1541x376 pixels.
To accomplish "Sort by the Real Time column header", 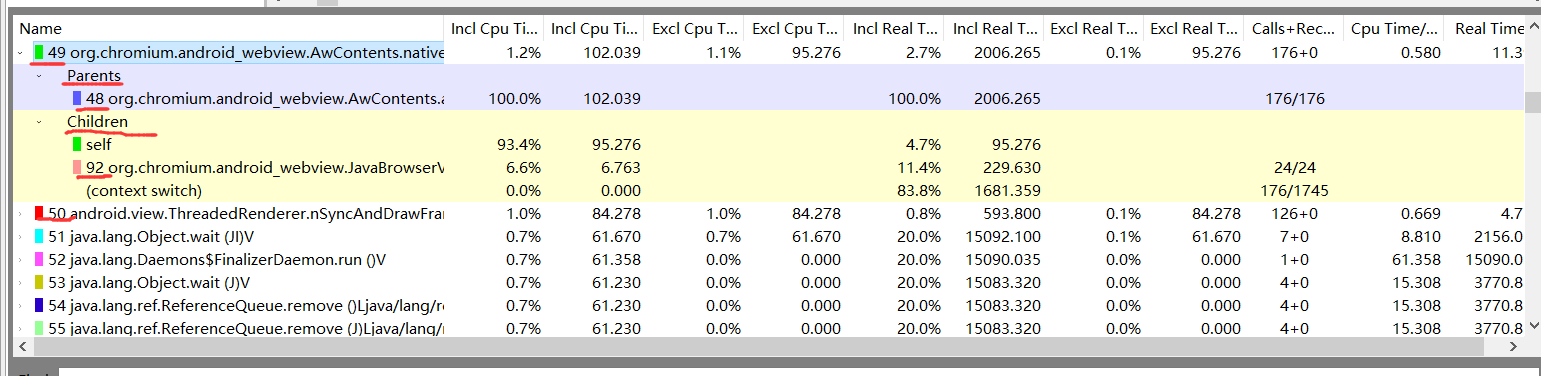I will [x=1484, y=29].
